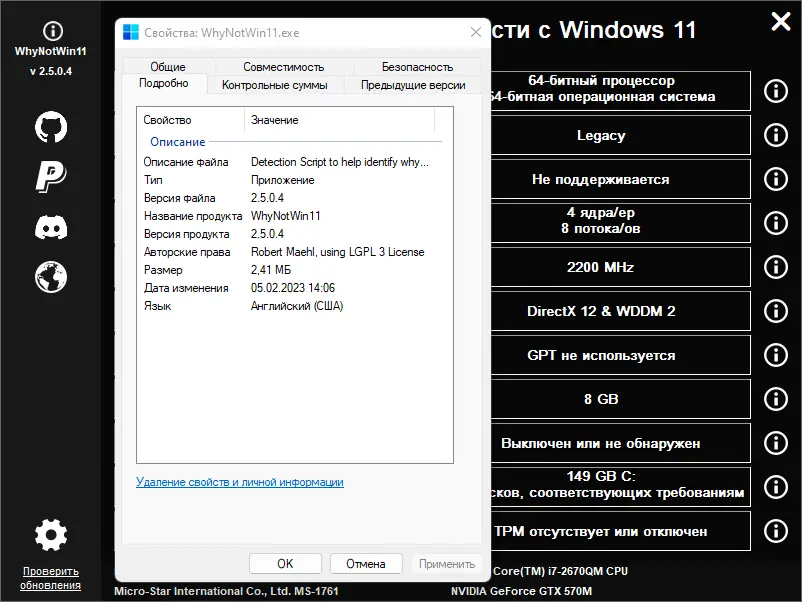The height and width of the screenshot is (602, 802).
Task: Click the NVIDIA GeForce GTX 570M text
Action: point(521,591)
